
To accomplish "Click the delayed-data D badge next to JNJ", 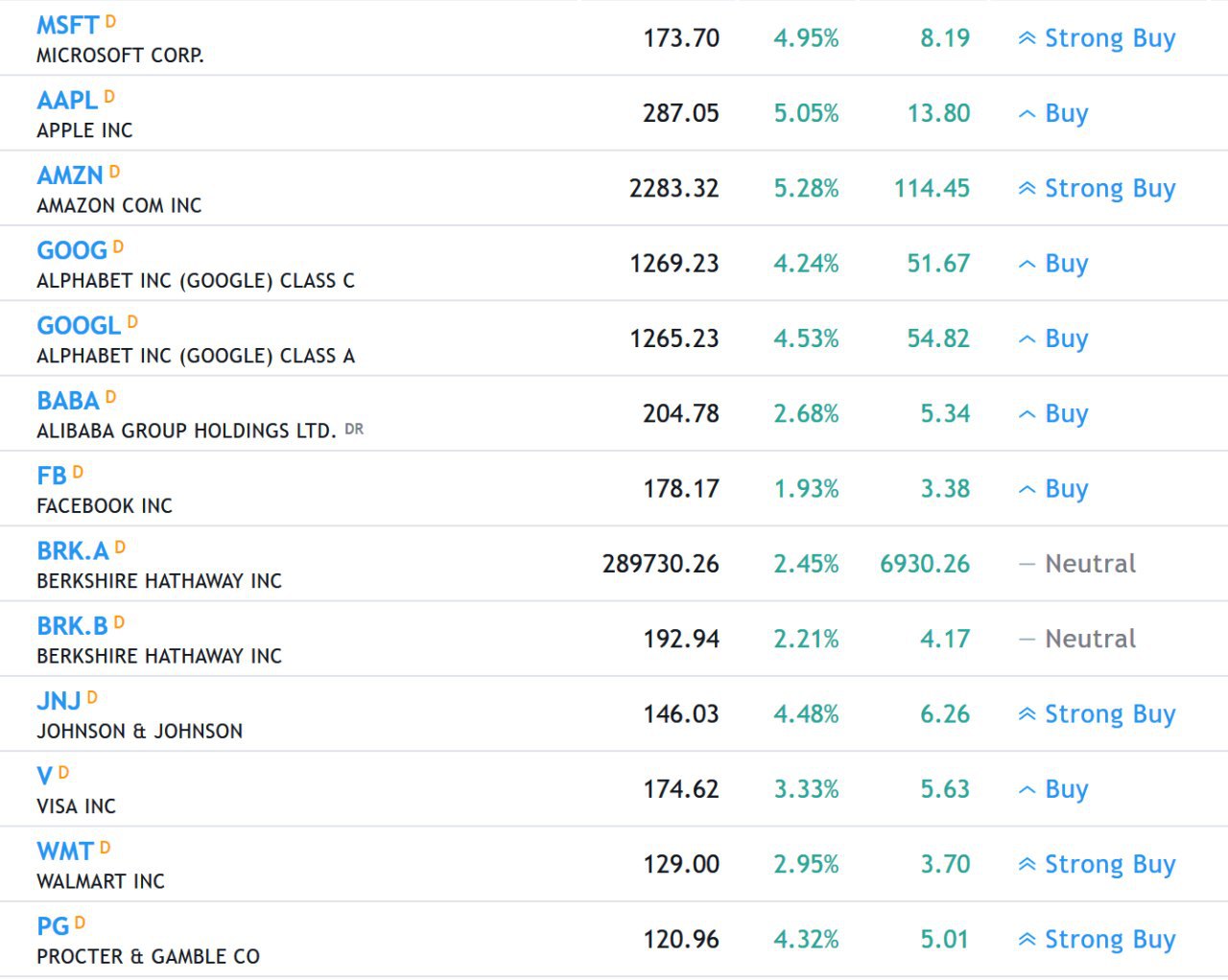I will (x=92, y=697).
